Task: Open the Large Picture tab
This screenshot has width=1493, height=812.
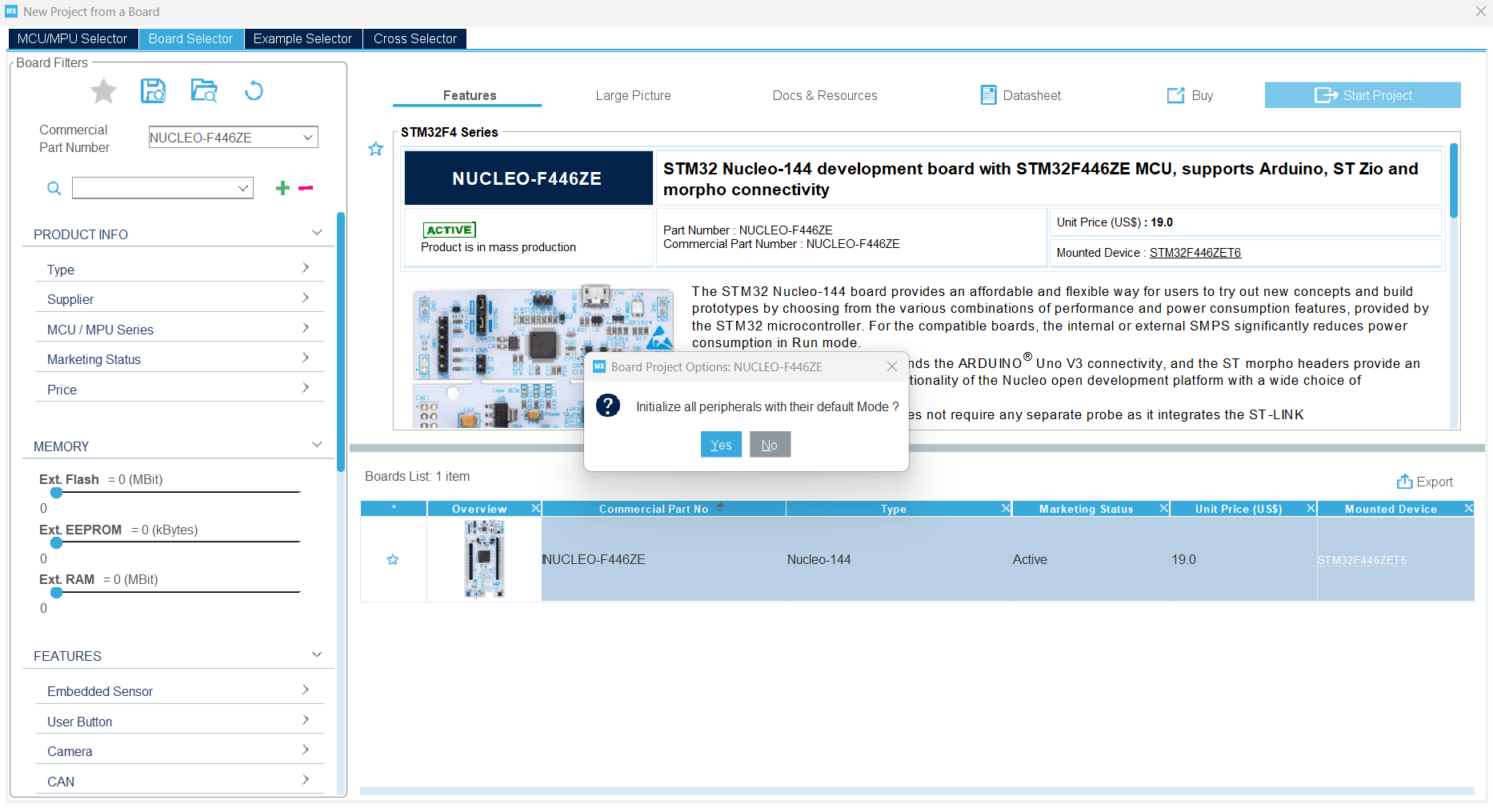Action: click(633, 95)
